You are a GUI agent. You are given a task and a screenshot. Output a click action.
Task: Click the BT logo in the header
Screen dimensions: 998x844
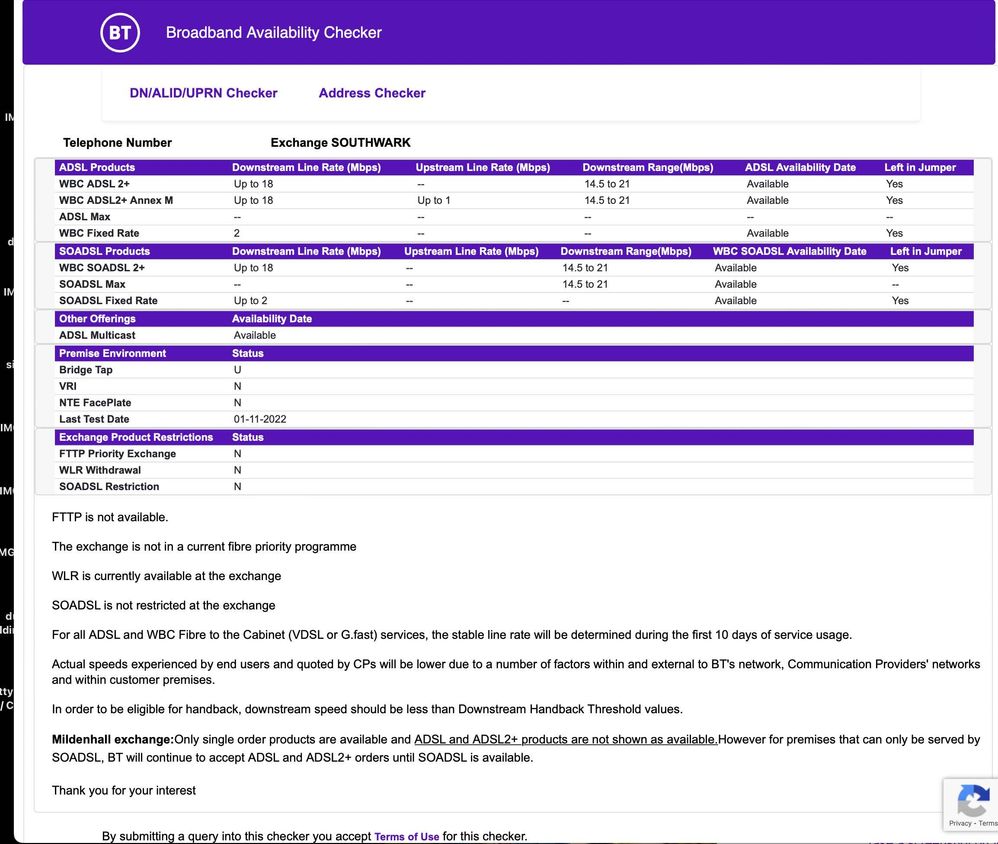pos(120,33)
